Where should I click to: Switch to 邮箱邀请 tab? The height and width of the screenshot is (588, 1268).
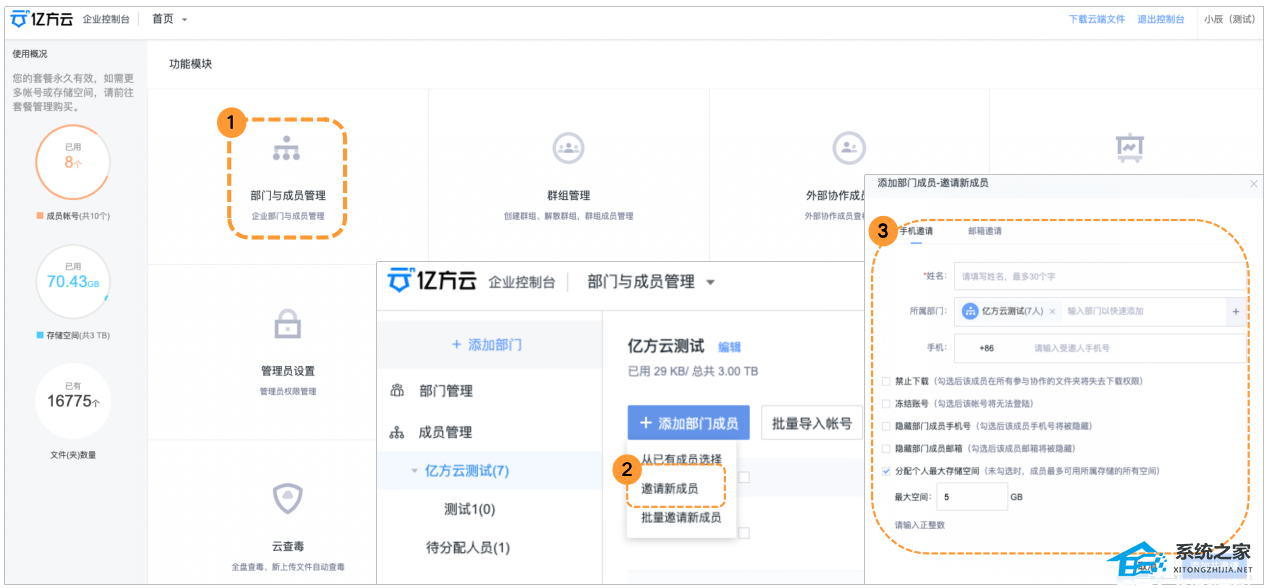(984, 231)
